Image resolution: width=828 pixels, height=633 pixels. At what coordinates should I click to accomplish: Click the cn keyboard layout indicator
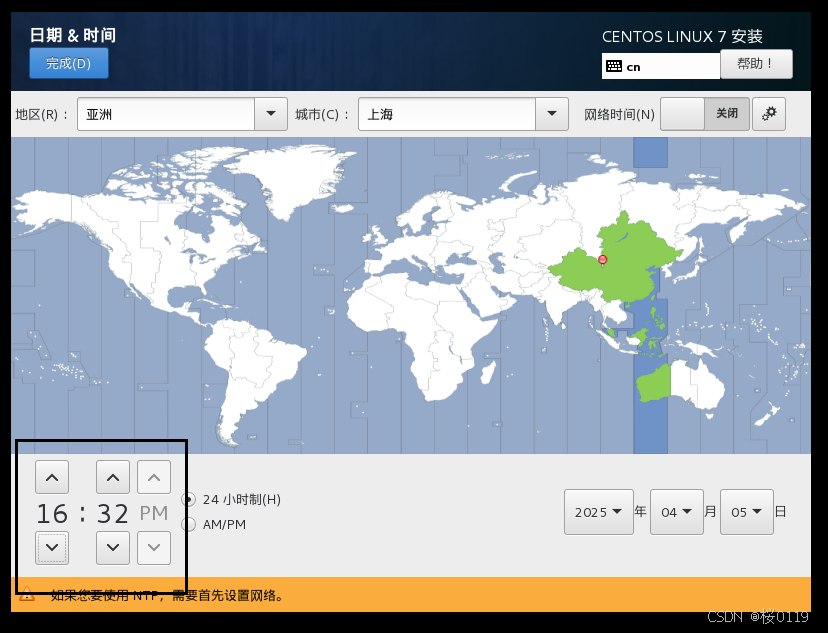coord(660,67)
